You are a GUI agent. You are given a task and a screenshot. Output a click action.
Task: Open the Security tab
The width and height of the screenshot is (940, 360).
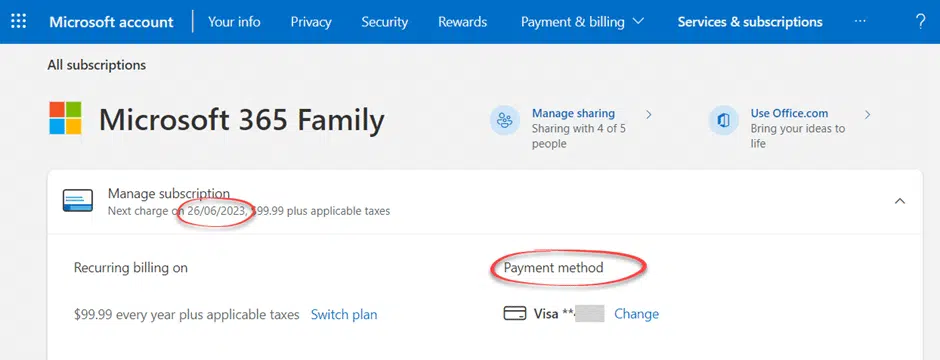point(385,22)
